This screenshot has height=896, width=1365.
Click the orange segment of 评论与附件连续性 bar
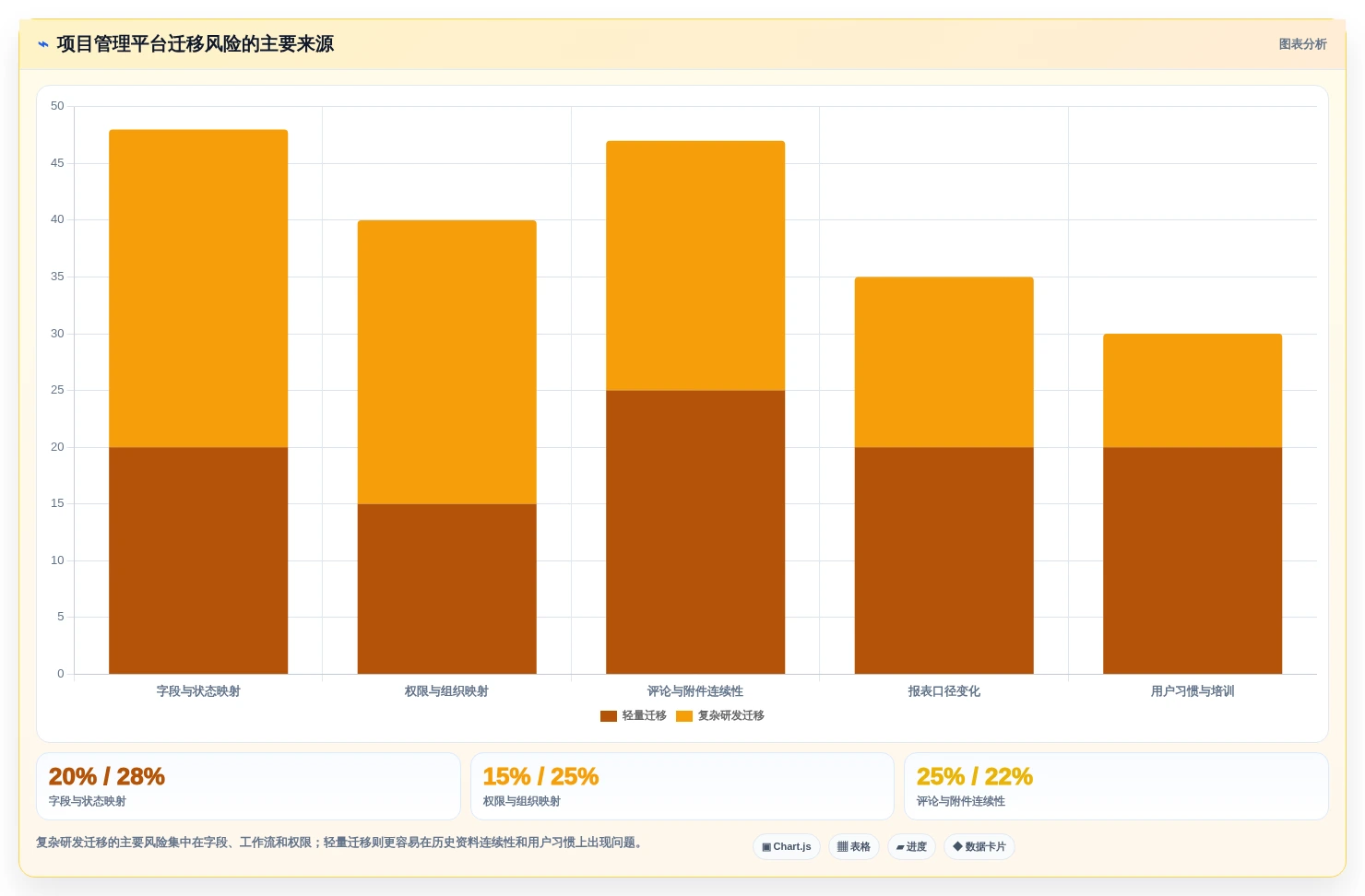pos(695,265)
